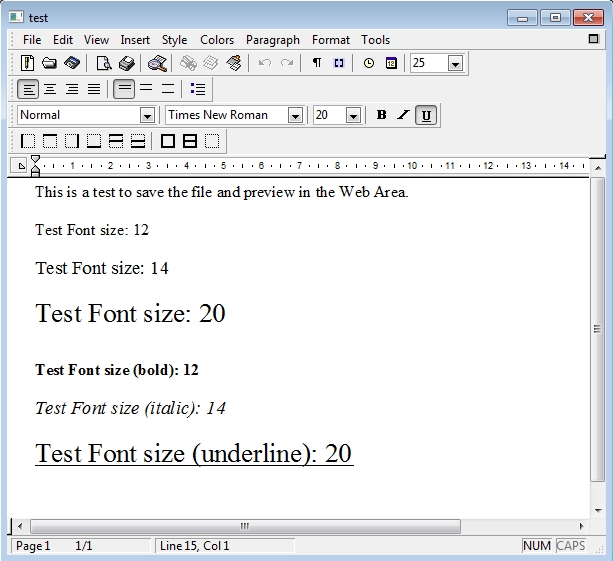Open the font size dropdown showing 20
The height and width of the screenshot is (561, 613).
pyautogui.click(x=353, y=116)
